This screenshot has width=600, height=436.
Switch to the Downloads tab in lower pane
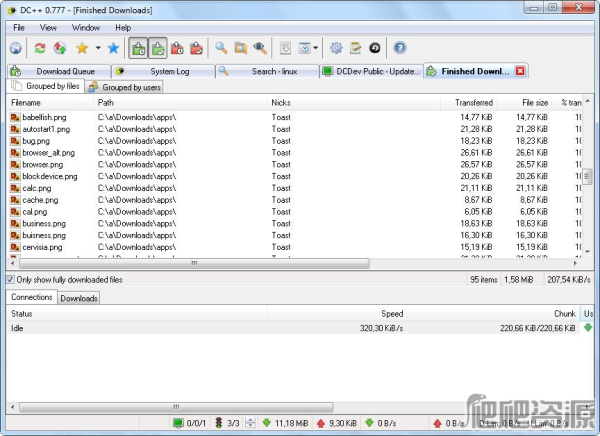79,298
